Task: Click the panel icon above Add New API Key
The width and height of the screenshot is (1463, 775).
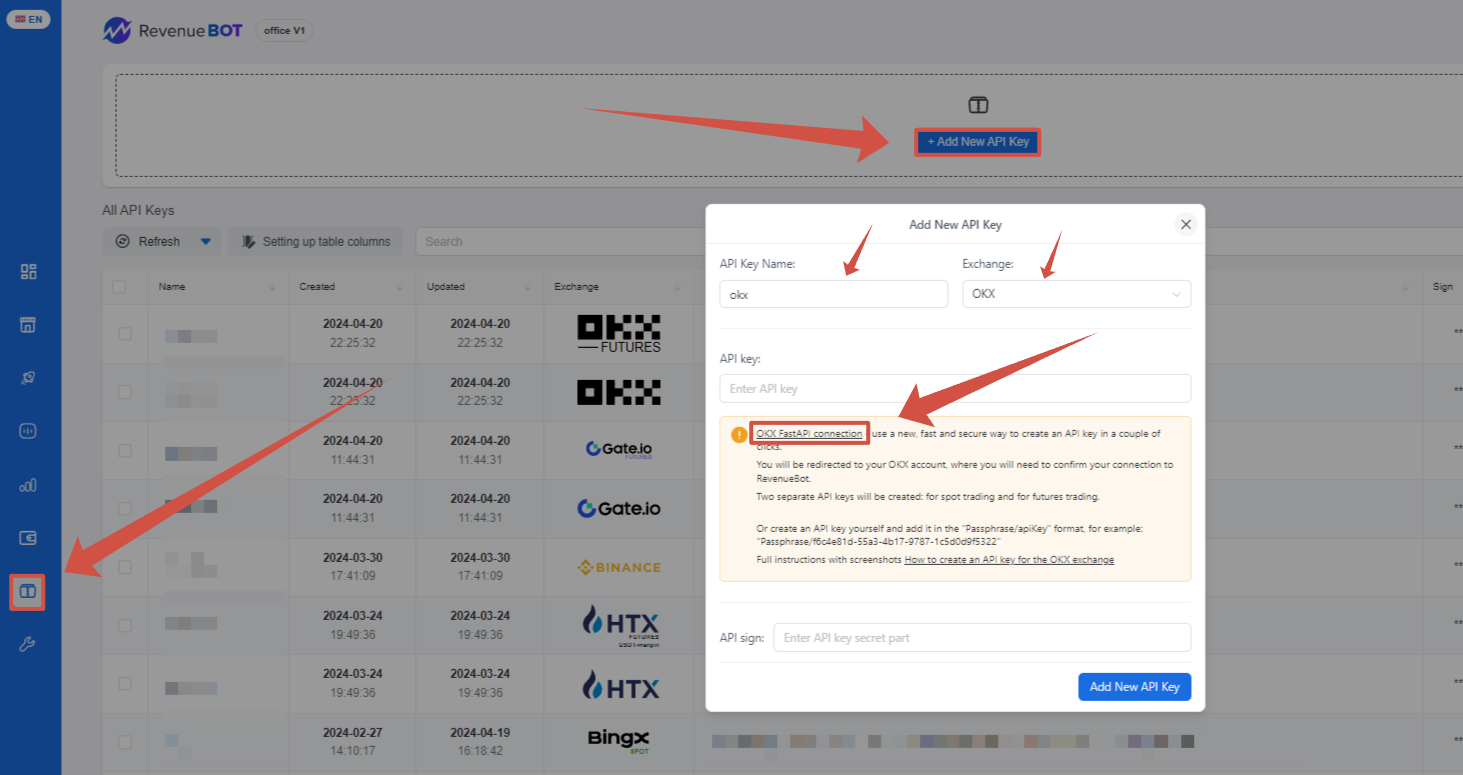Action: (x=978, y=105)
